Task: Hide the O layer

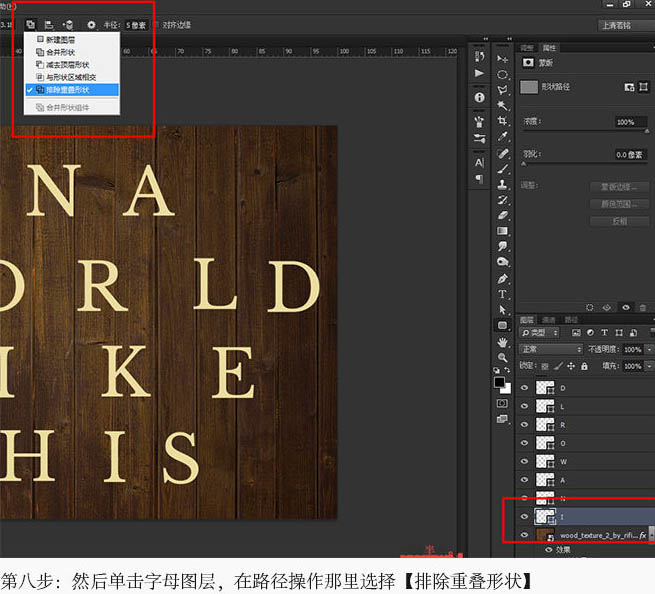Action: click(525, 443)
